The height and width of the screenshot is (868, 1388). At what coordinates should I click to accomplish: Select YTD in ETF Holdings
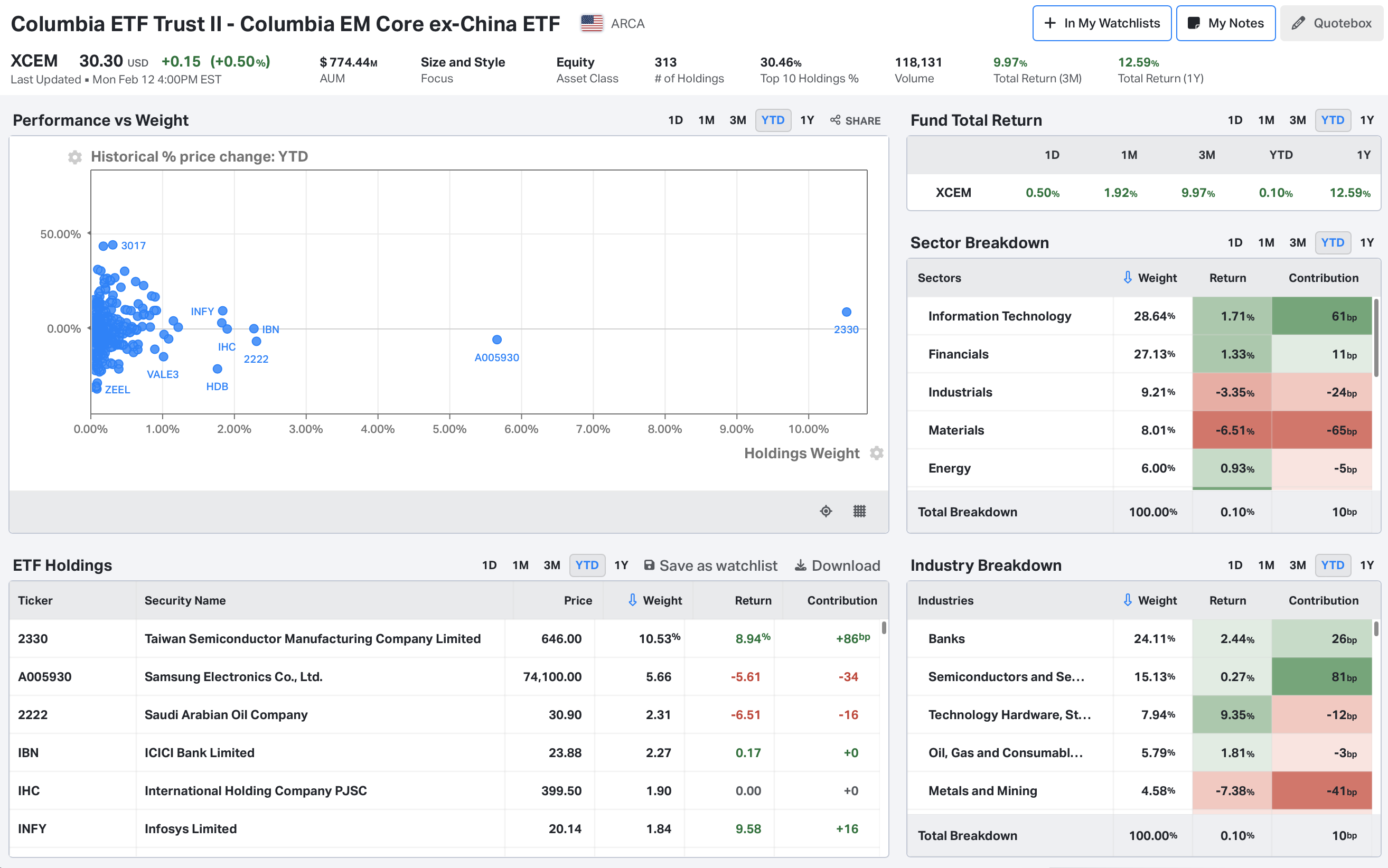click(587, 565)
